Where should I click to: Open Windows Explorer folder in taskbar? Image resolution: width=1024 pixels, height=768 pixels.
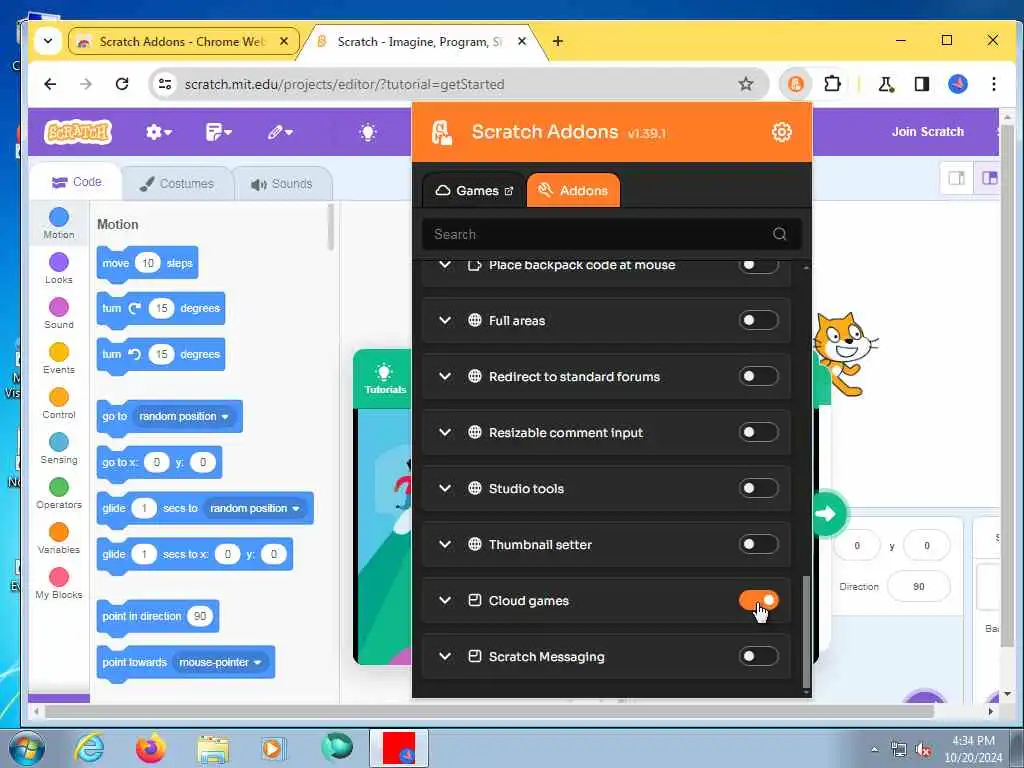212,748
